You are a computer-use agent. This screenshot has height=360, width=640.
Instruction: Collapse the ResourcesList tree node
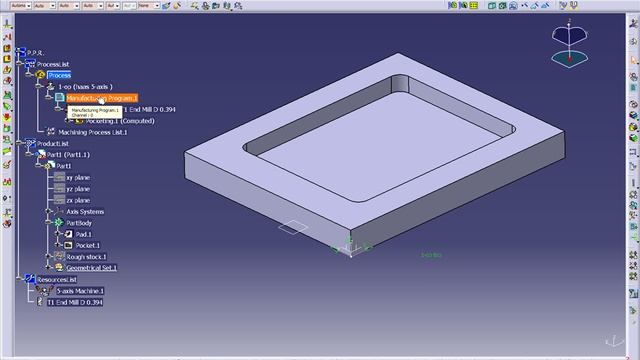point(19,279)
